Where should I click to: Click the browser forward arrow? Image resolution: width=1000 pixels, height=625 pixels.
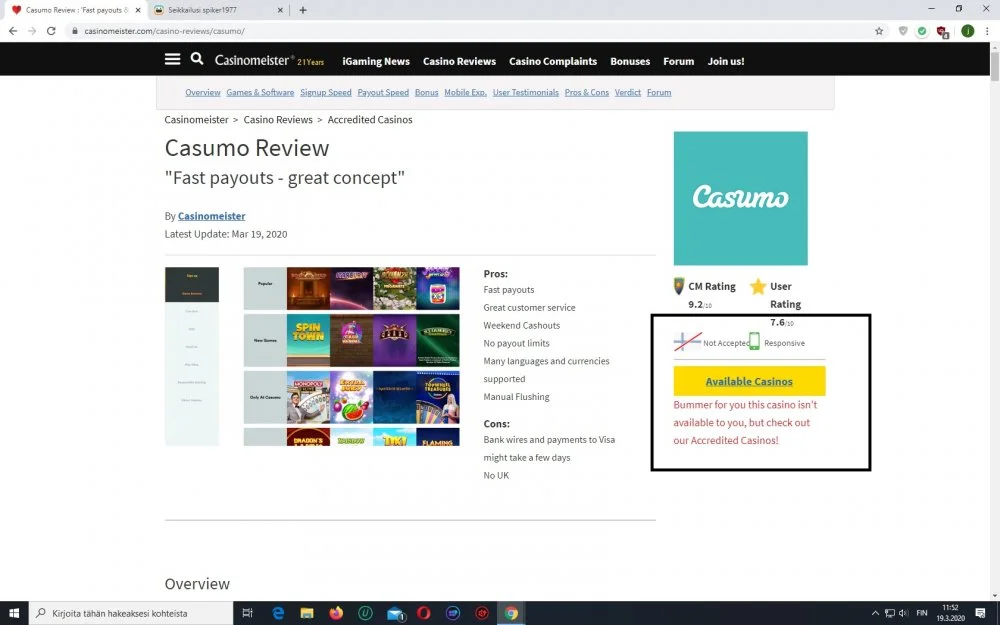tap(32, 31)
